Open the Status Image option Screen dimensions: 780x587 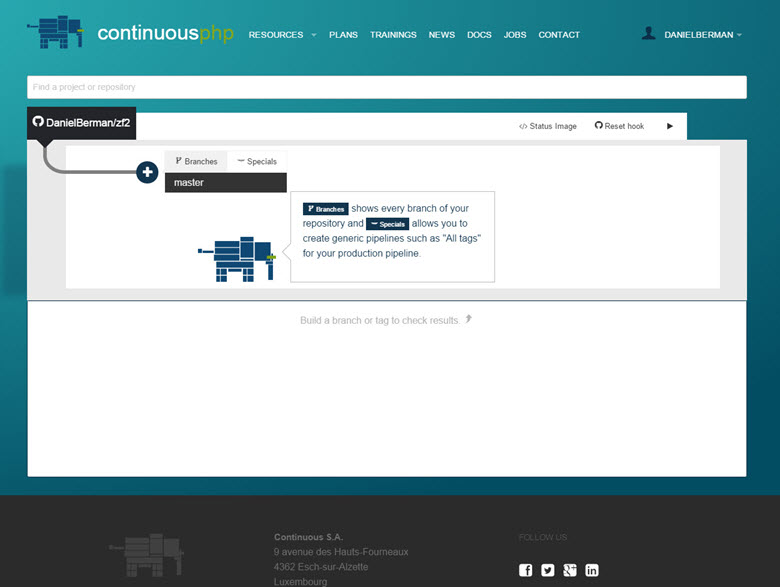coord(548,126)
